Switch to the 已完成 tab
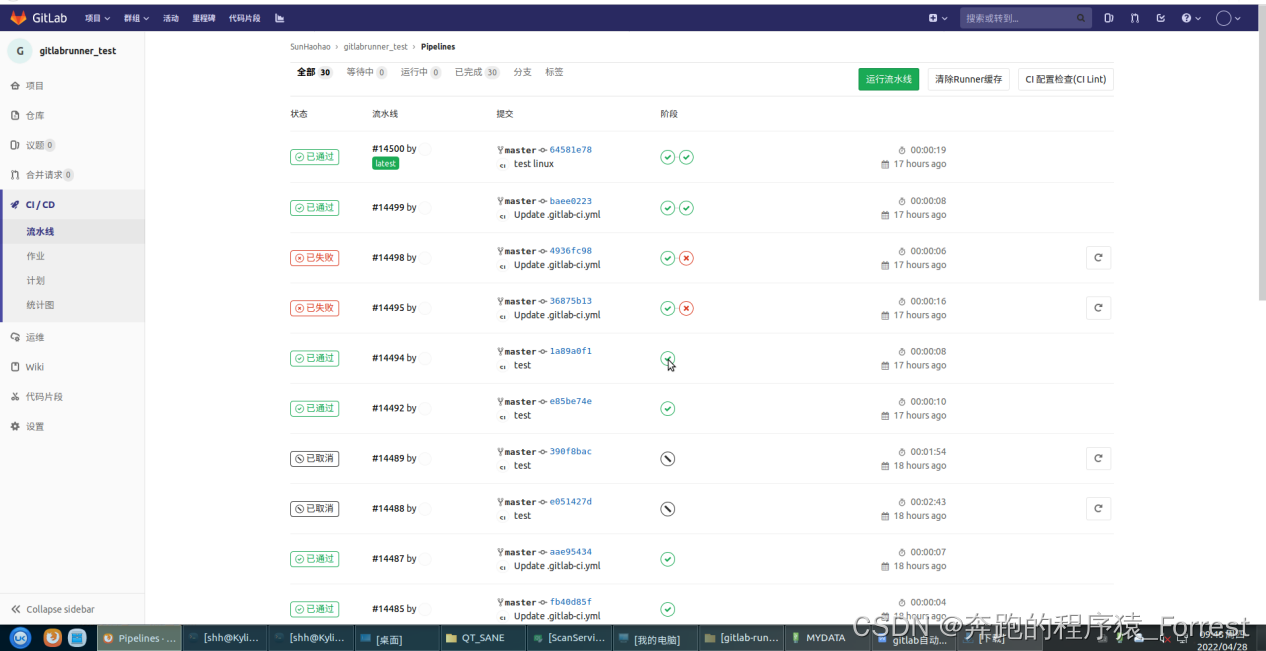1266x651 pixels. click(477, 72)
